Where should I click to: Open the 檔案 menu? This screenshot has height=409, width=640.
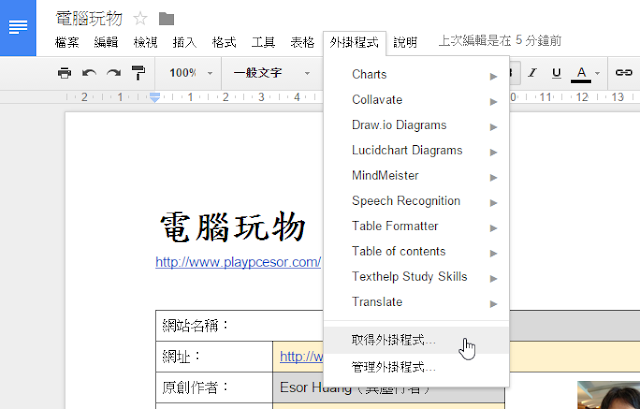(x=67, y=42)
